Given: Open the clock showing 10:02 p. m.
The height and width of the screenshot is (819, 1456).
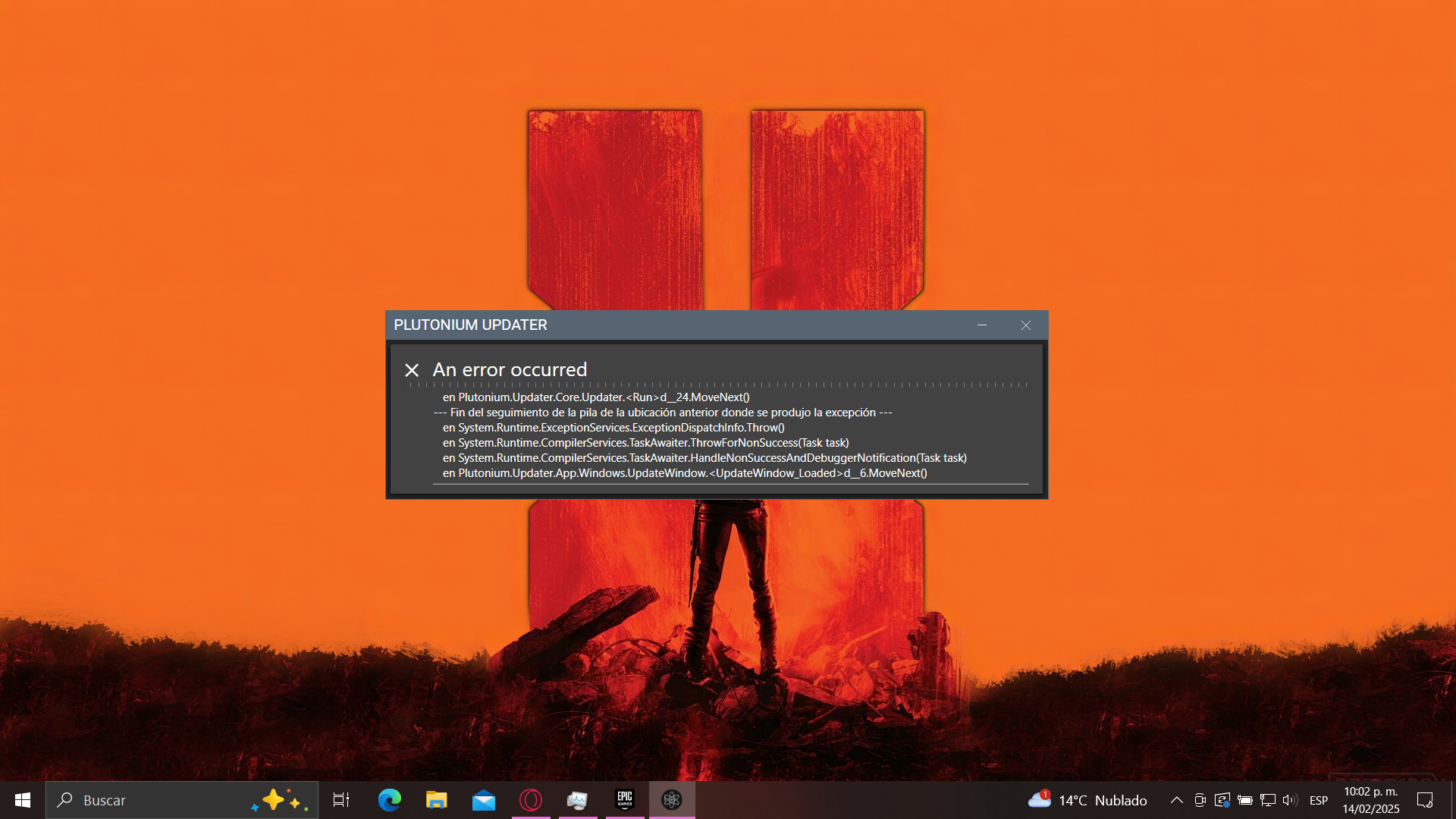Looking at the screenshot, I should click(1370, 800).
